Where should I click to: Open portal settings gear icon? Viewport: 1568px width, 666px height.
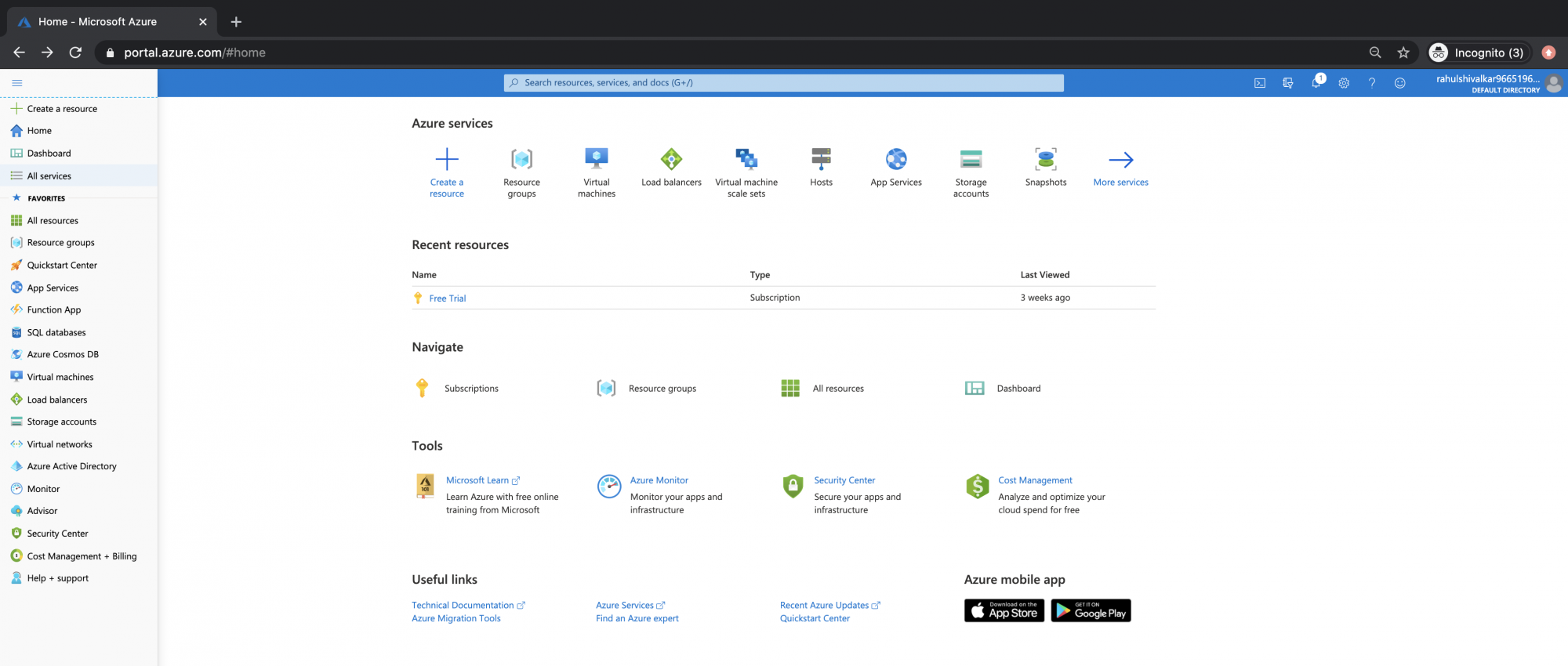[1344, 83]
